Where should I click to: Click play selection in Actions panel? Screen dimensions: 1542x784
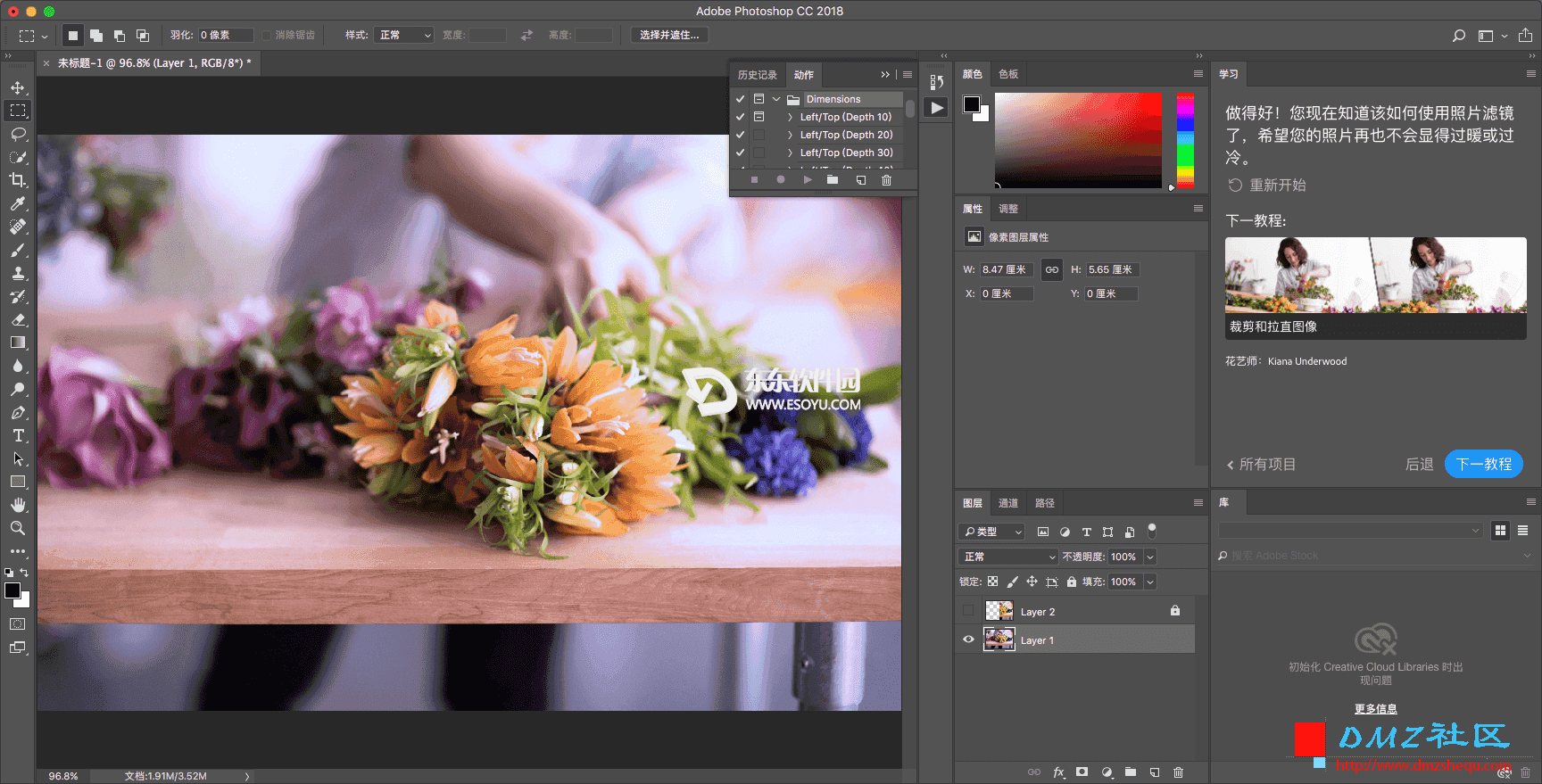point(807,180)
